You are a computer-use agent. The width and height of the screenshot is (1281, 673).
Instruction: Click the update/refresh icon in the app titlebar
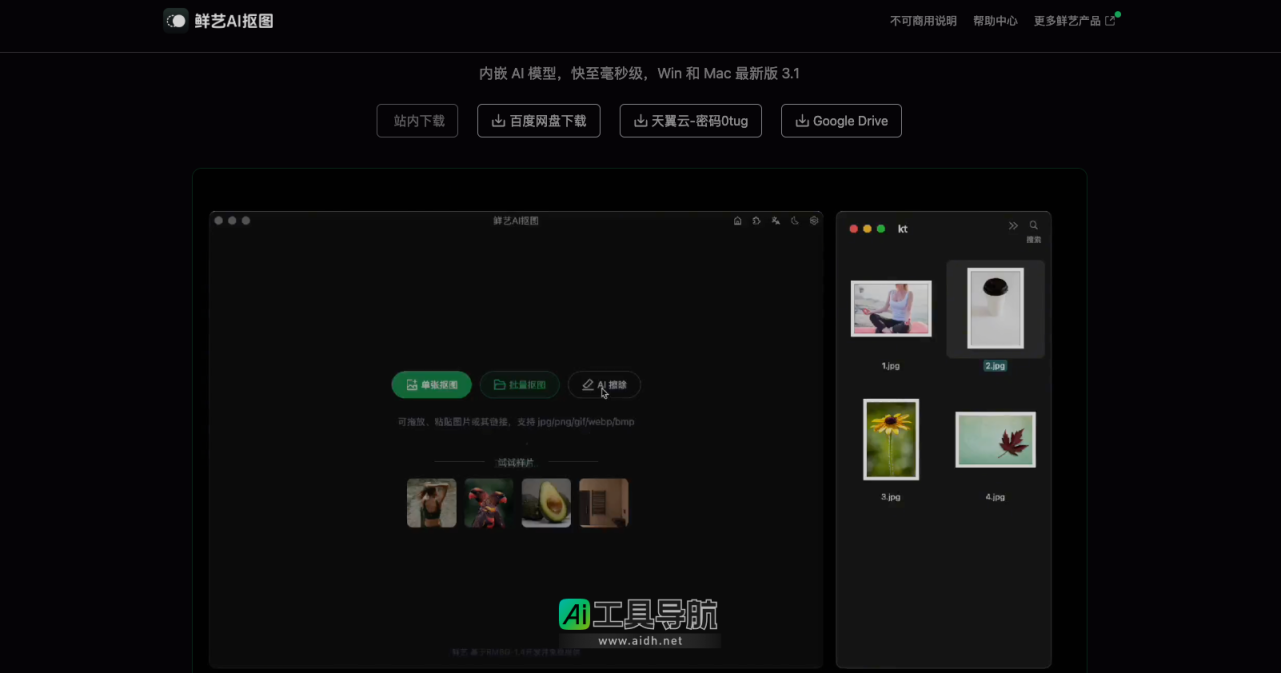(756, 220)
